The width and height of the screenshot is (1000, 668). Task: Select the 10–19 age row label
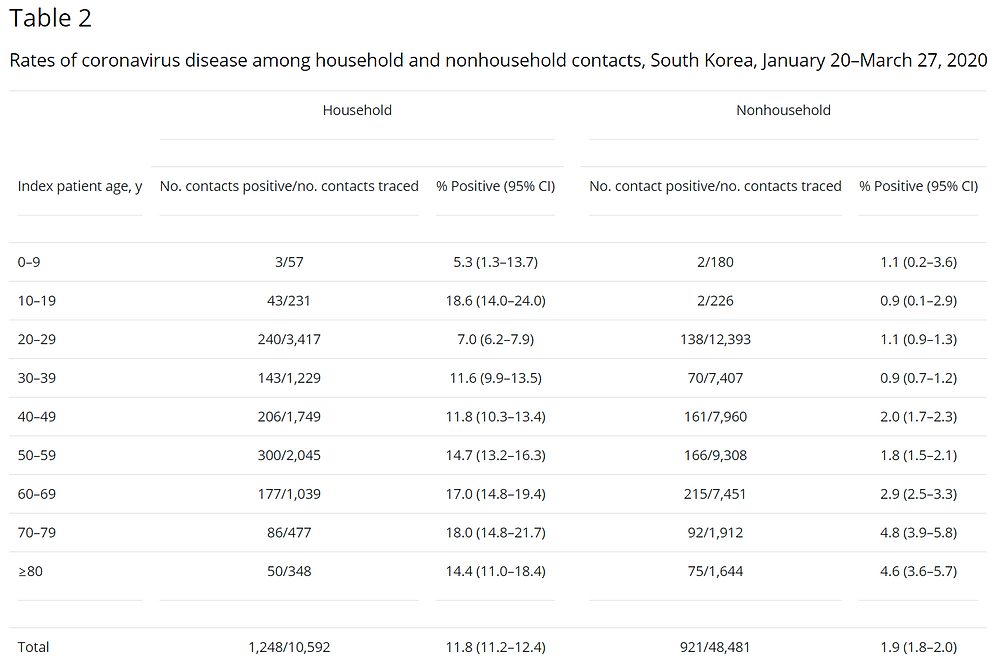click(36, 301)
